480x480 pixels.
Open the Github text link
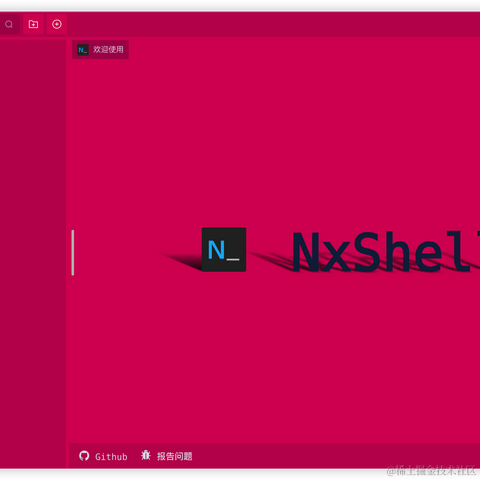point(111,456)
